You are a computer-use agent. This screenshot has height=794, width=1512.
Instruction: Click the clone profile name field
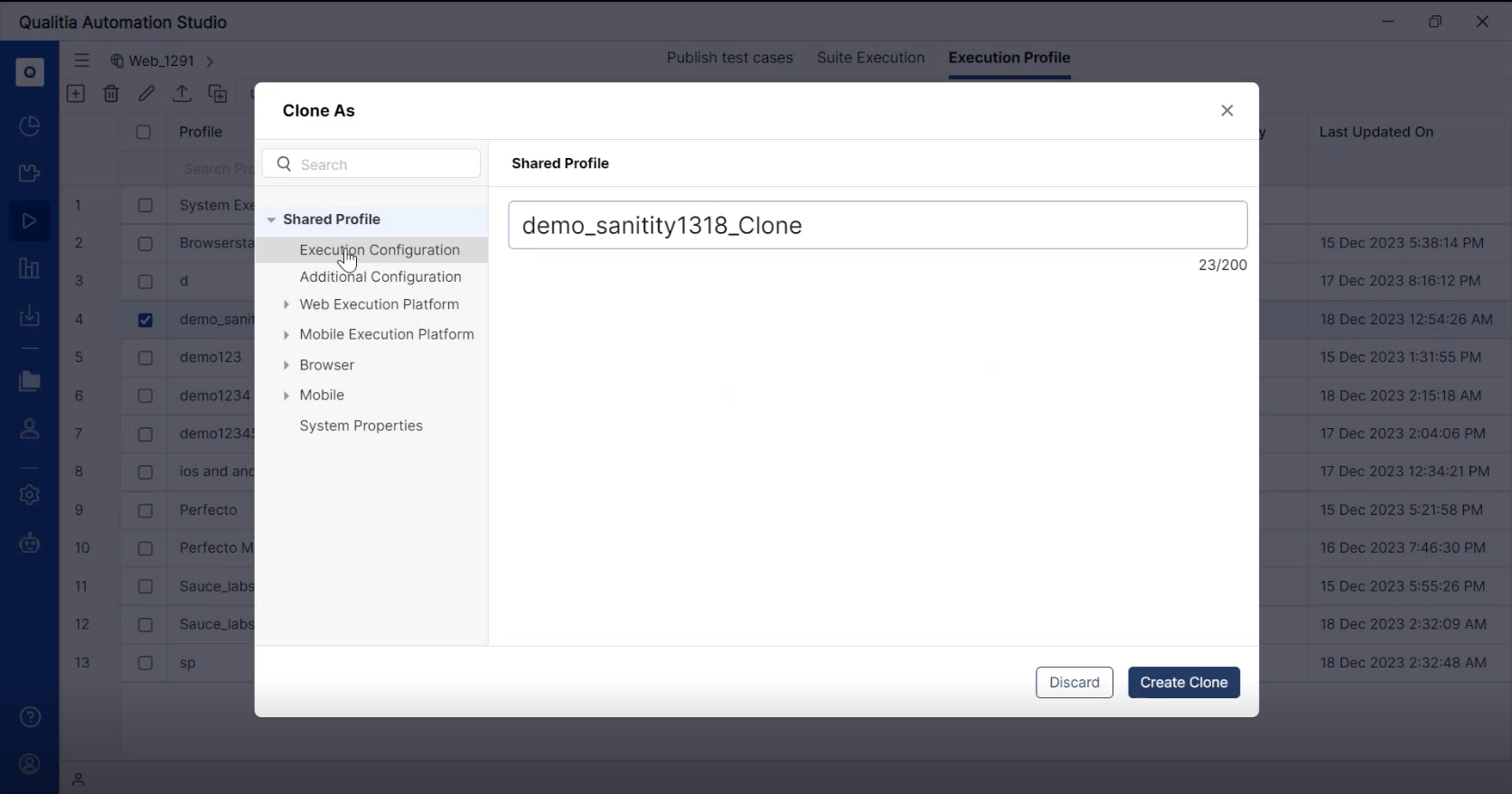click(877, 225)
